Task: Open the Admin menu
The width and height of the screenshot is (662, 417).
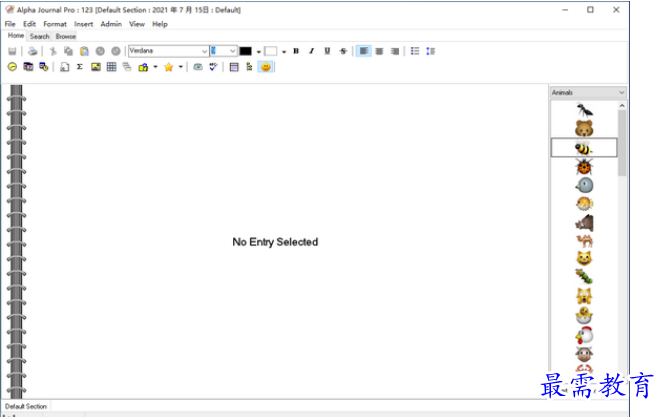Action: point(111,24)
